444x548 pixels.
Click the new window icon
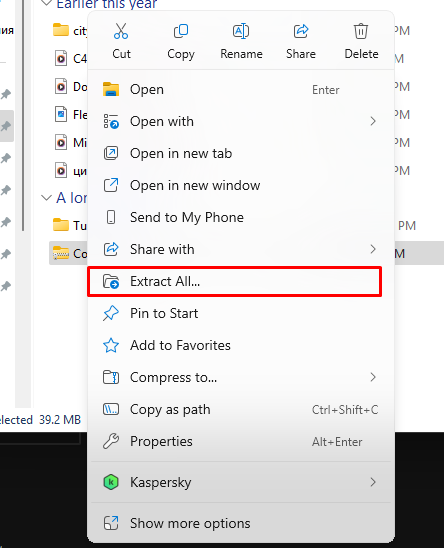(x=111, y=185)
